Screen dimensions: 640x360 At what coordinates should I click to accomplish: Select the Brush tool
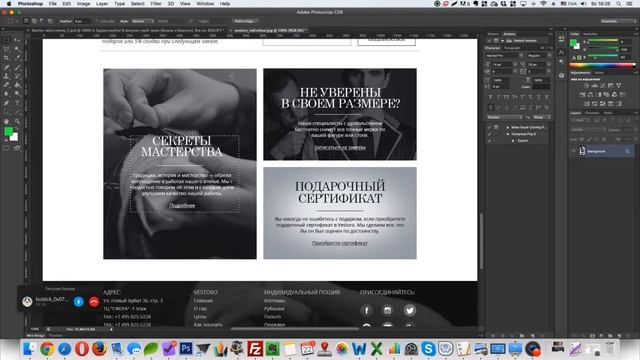[x=17, y=67]
